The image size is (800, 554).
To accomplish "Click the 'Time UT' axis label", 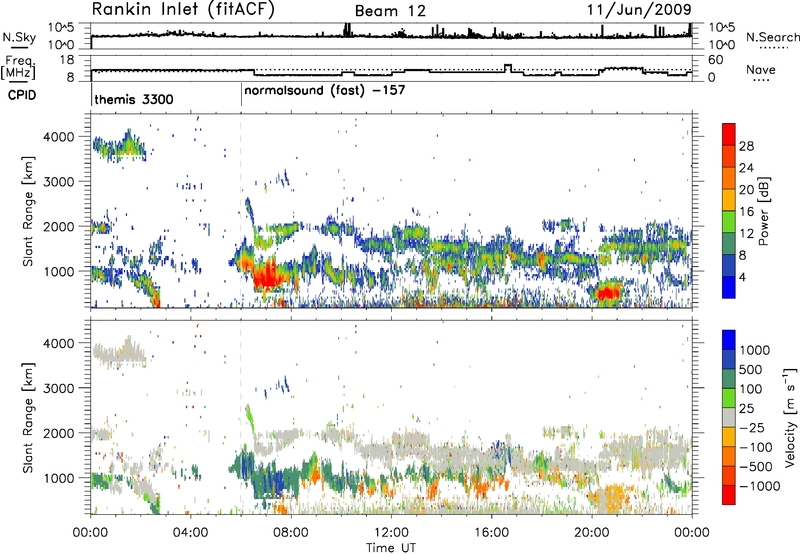I will pyautogui.click(x=391, y=548).
